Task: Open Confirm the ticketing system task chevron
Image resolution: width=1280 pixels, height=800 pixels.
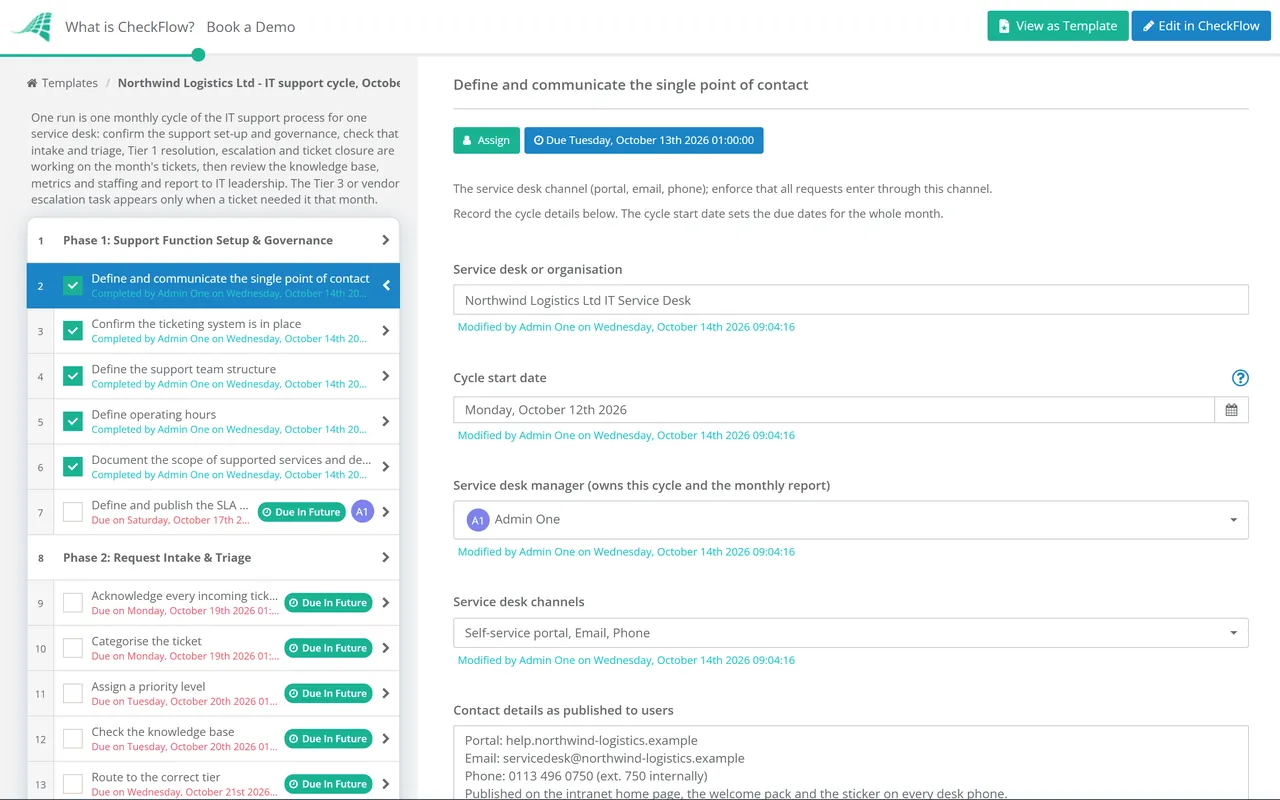Action: click(x=386, y=331)
